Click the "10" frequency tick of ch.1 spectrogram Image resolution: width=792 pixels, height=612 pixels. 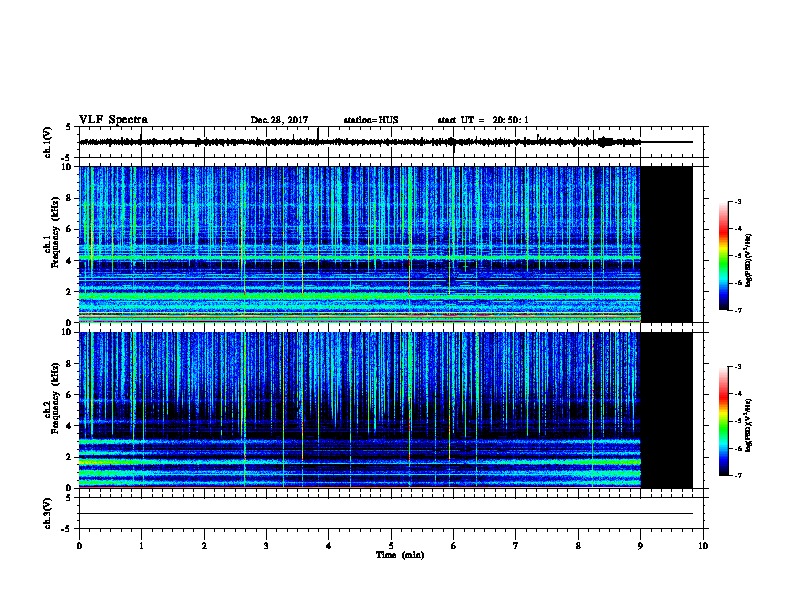pyautogui.click(x=67, y=167)
